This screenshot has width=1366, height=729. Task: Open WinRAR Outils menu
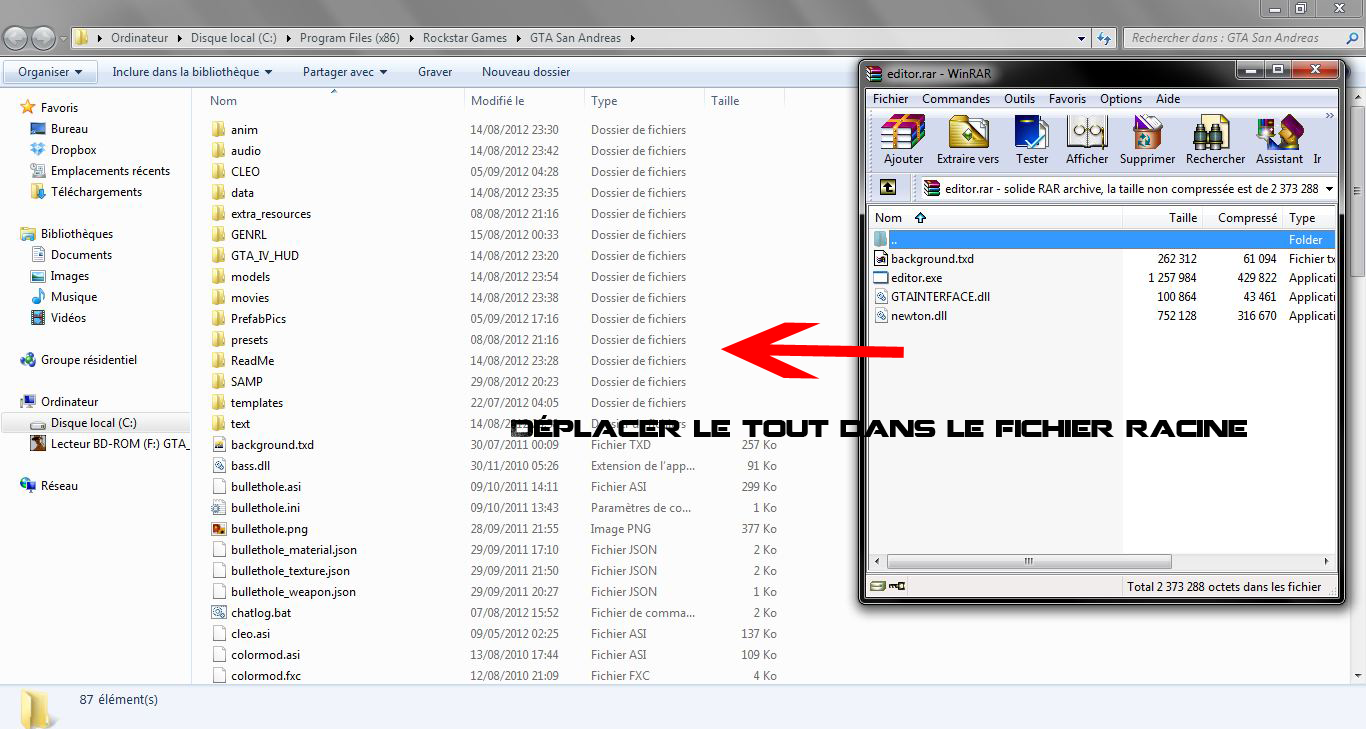pos(1019,99)
